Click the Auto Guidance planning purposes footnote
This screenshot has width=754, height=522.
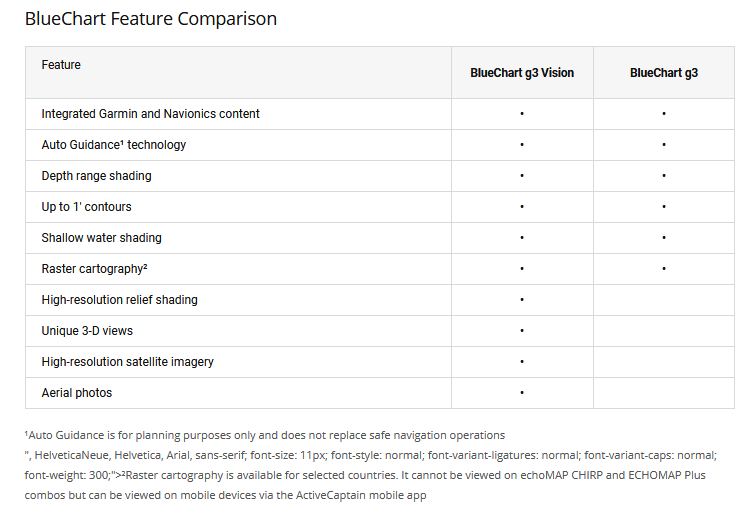click(265, 435)
